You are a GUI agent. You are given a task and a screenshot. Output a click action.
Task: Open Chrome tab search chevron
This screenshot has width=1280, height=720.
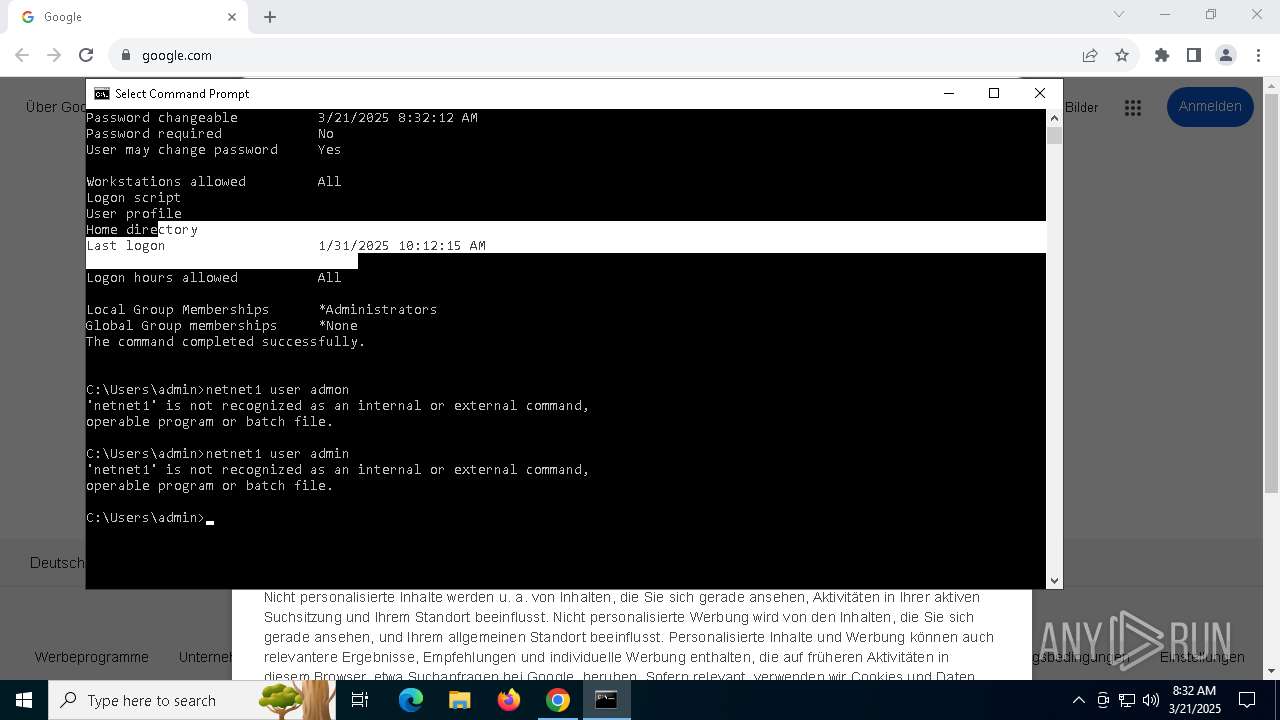[x=1119, y=14]
